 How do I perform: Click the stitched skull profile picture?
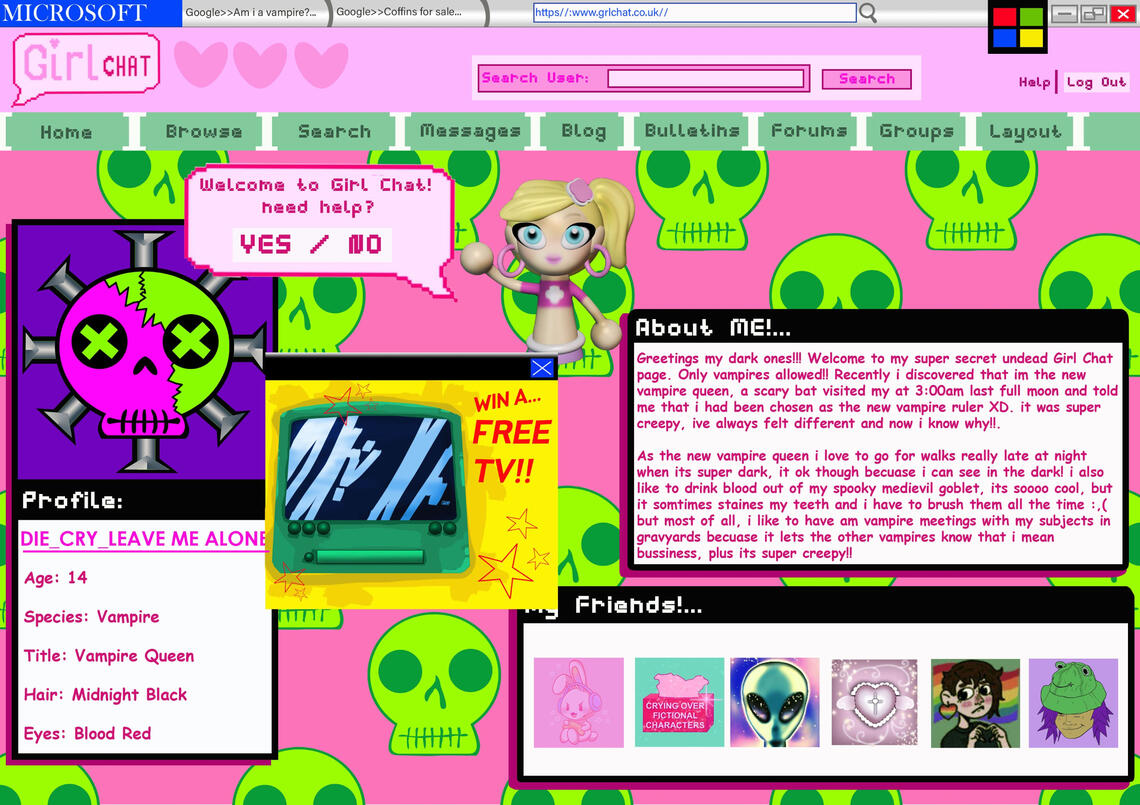click(x=143, y=350)
